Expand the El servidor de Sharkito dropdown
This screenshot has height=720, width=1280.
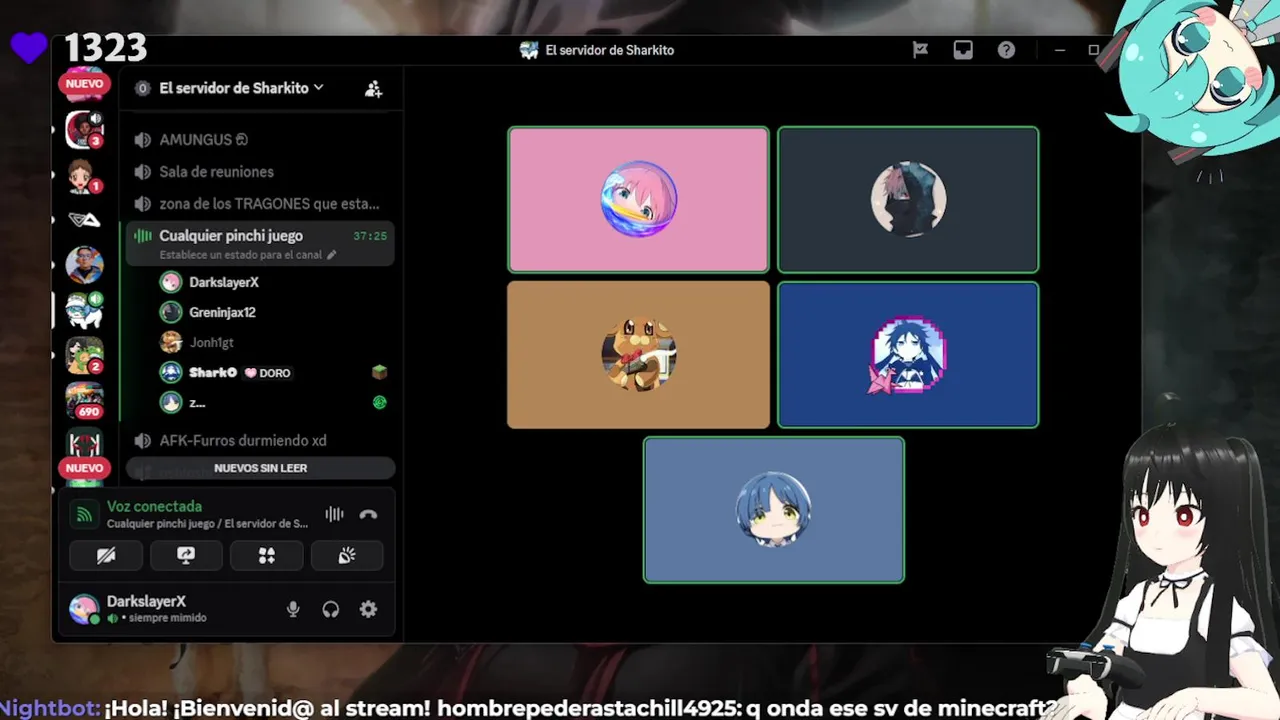pos(241,88)
